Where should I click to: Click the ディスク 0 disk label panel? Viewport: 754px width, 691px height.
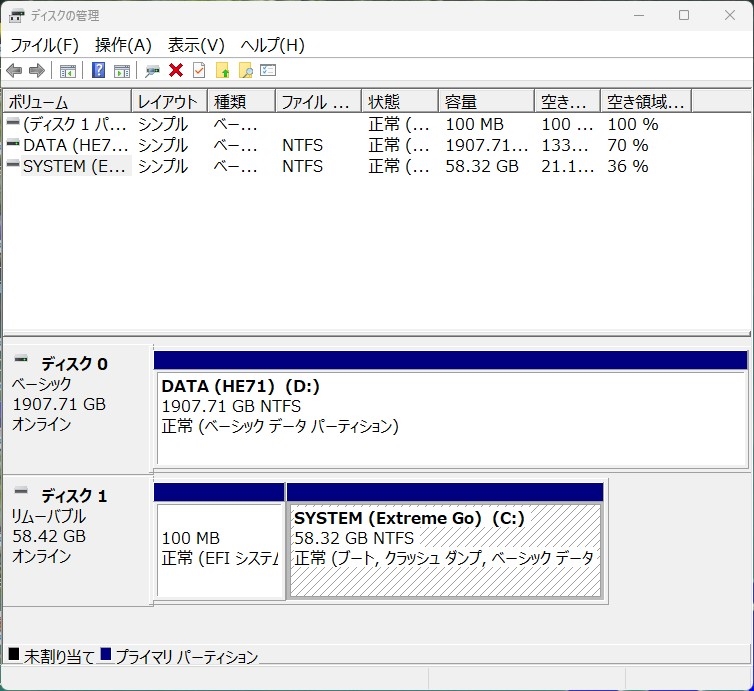click(77, 408)
